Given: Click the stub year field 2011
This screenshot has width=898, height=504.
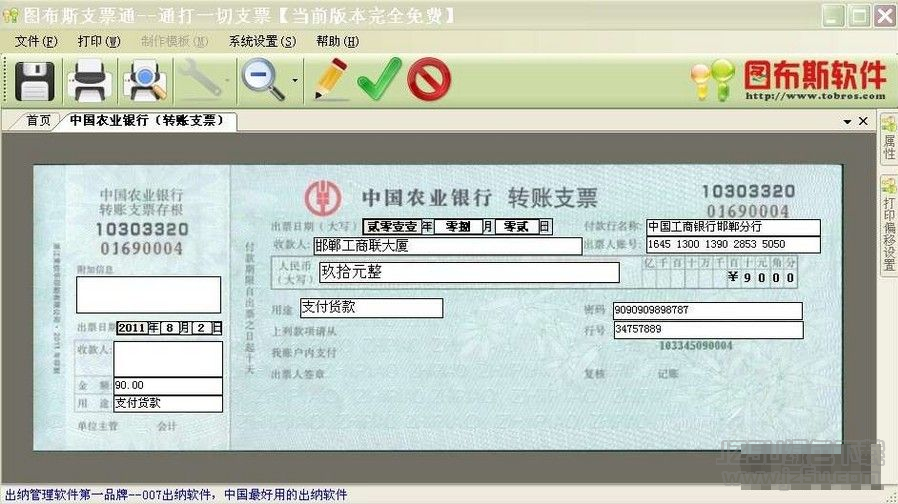Looking at the screenshot, I should pos(132,328).
